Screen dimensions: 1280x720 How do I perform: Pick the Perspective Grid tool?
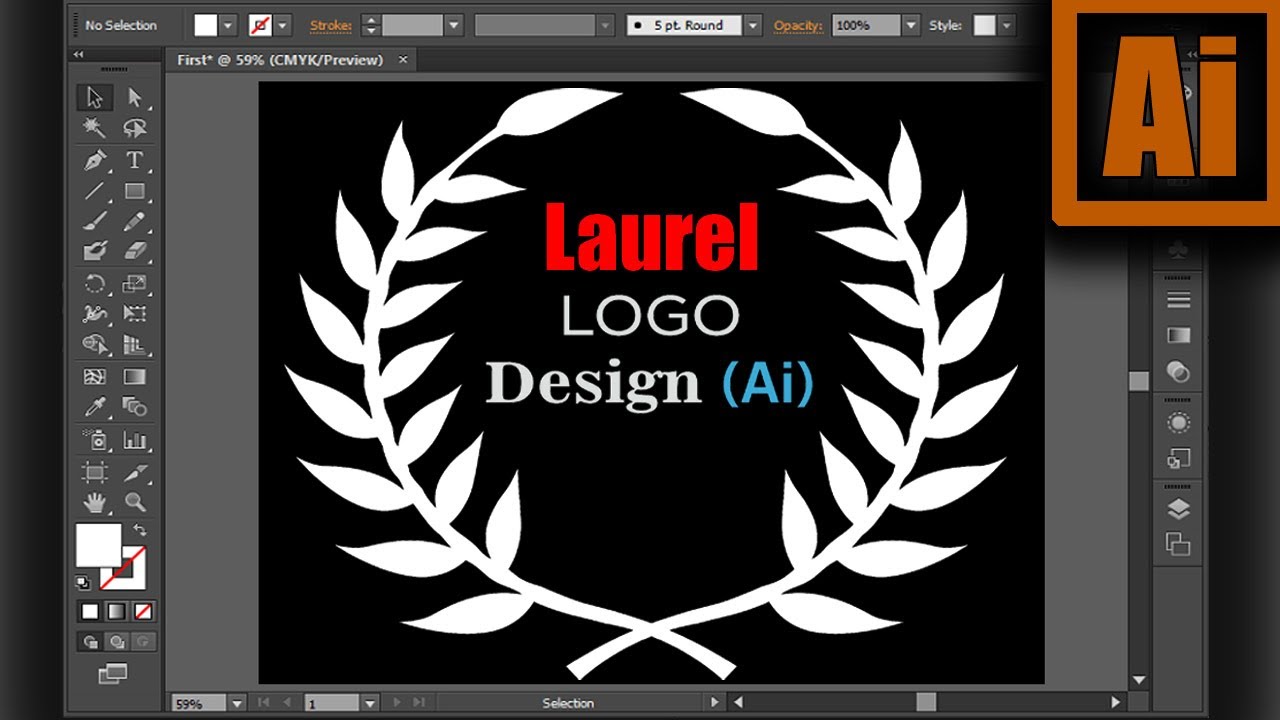(x=135, y=345)
